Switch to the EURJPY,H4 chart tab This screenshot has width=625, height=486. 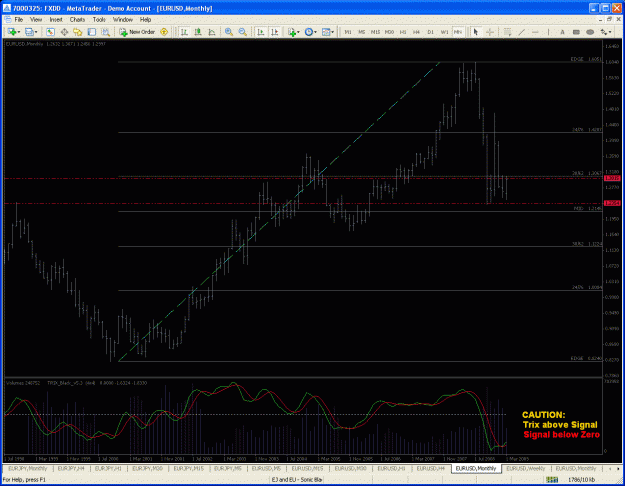pyautogui.click(x=71, y=468)
